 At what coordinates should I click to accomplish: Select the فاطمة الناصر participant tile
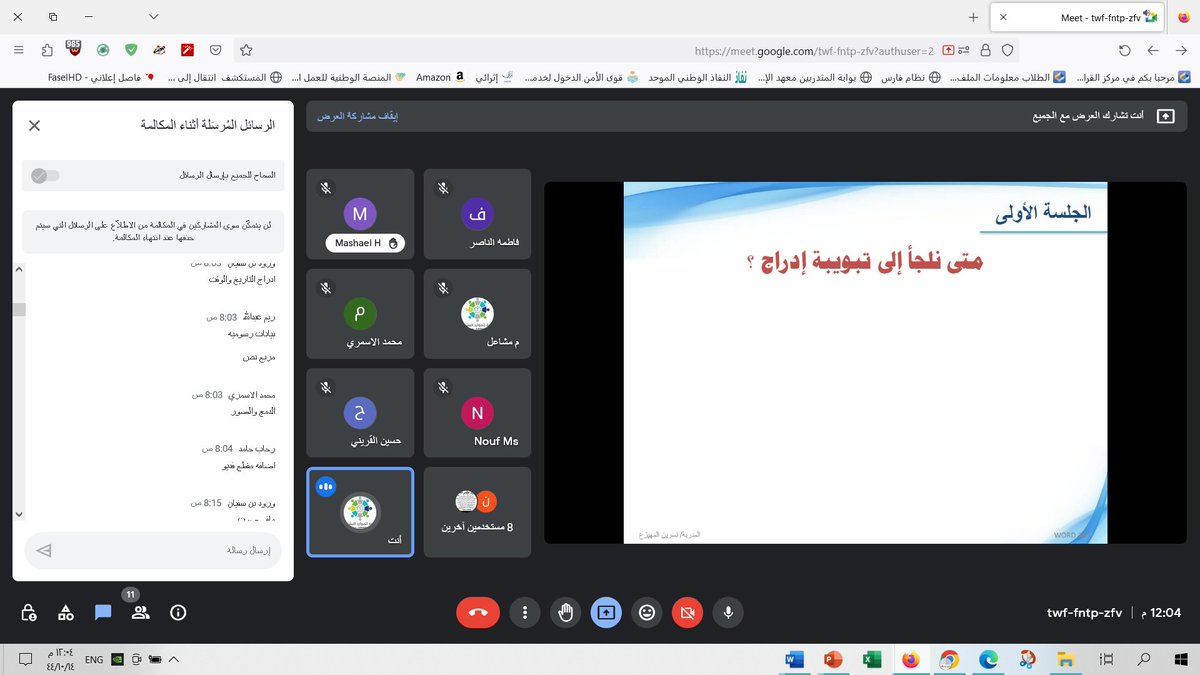(477, 212)
